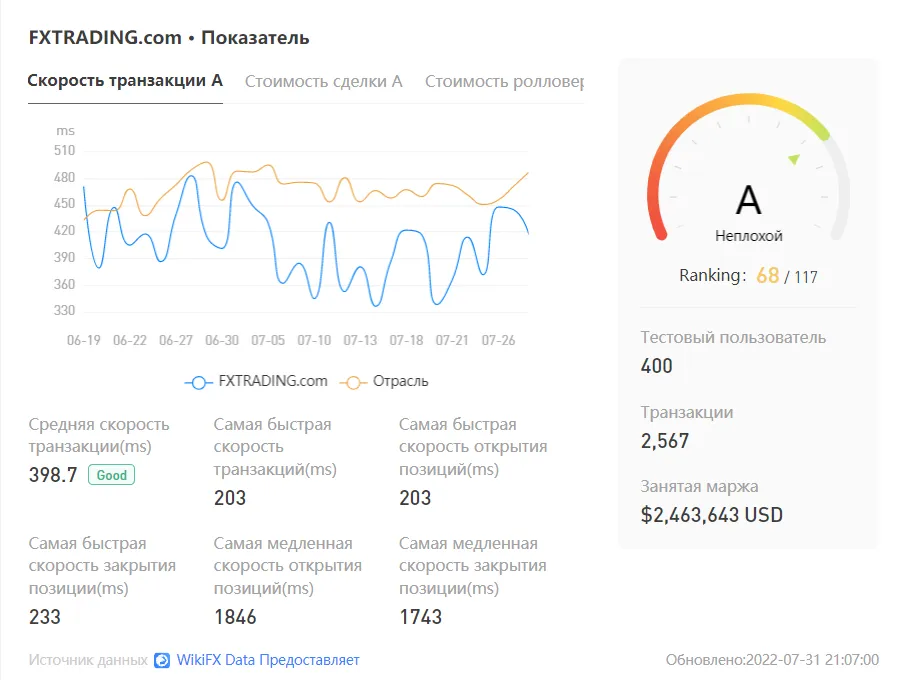903x680 pixels.
Task: Click the ranking total 117
Action: click(x=806, y=278)
